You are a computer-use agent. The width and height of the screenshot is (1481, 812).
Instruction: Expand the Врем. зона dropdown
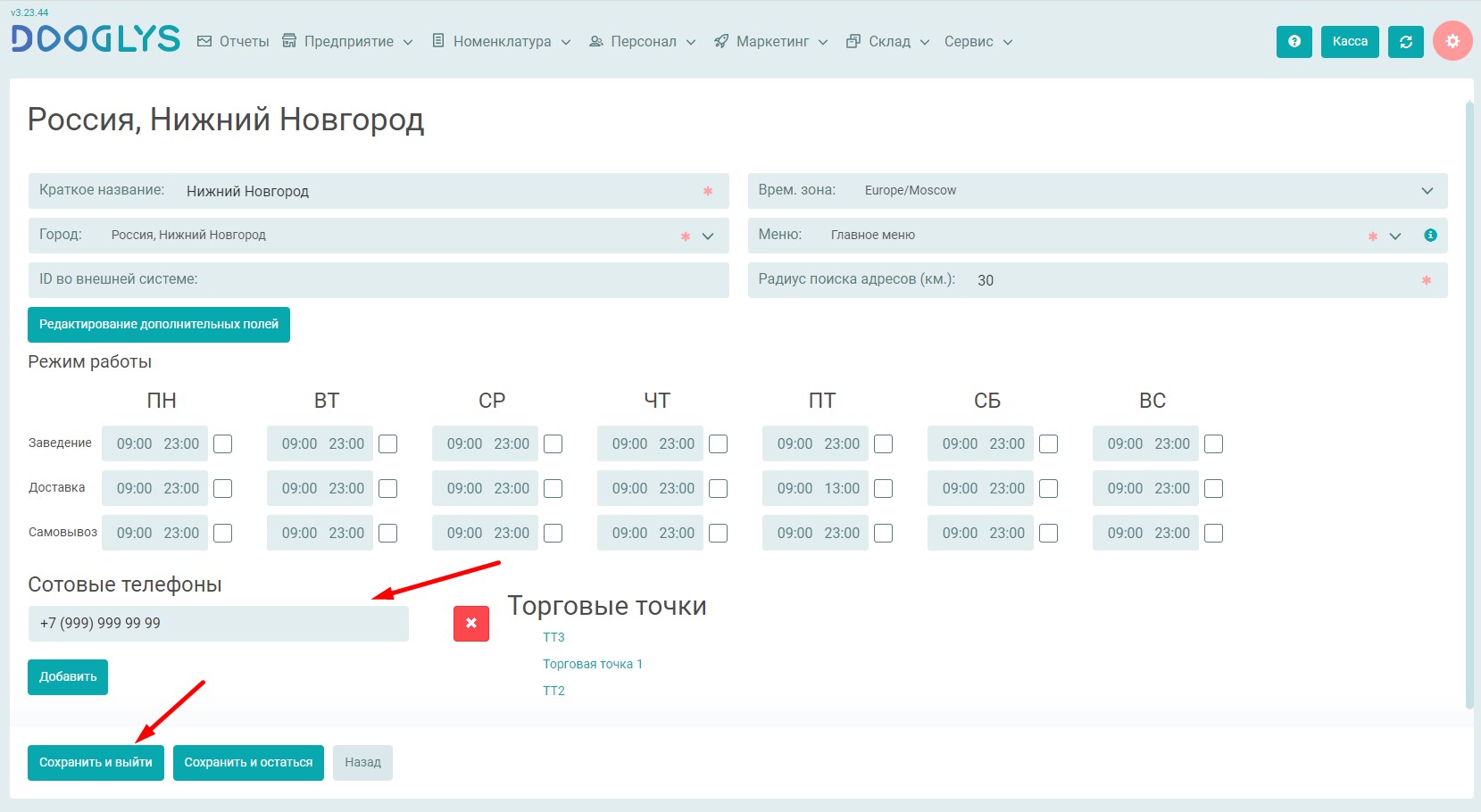(1427, 191)
